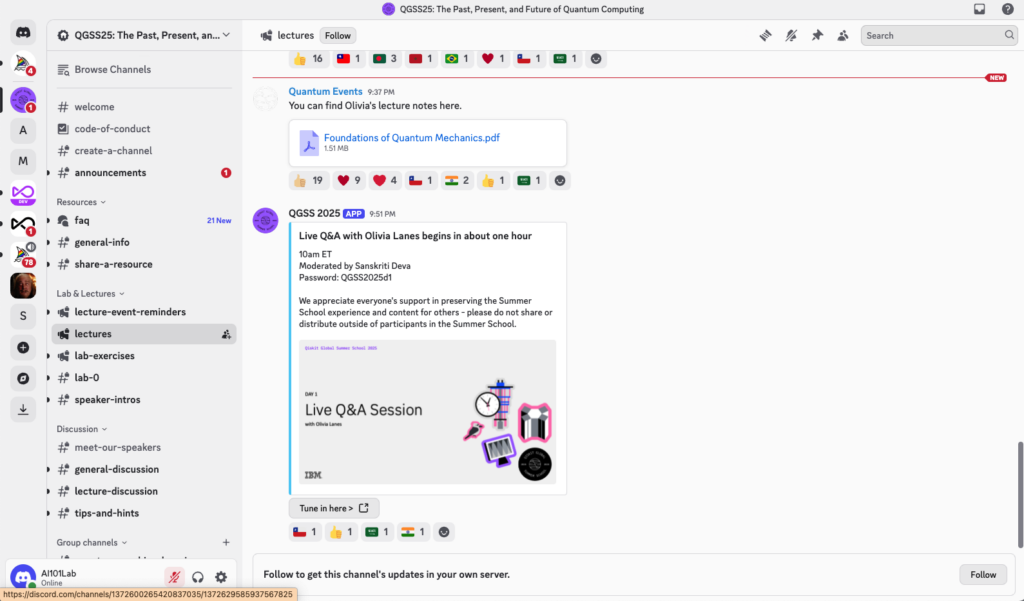Expand threads arrow beside announcements channel
1024x601 pixels.
tap(48, 172)
